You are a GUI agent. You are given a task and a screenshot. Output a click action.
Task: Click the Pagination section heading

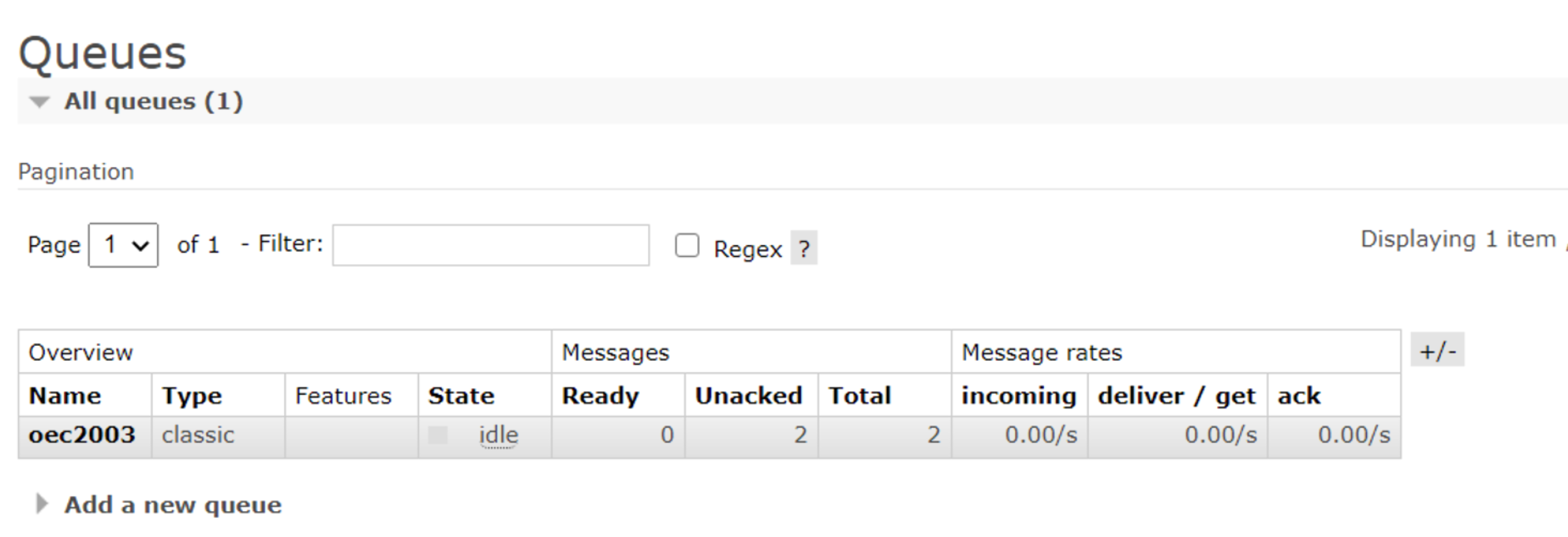click(x=76, y=172)
